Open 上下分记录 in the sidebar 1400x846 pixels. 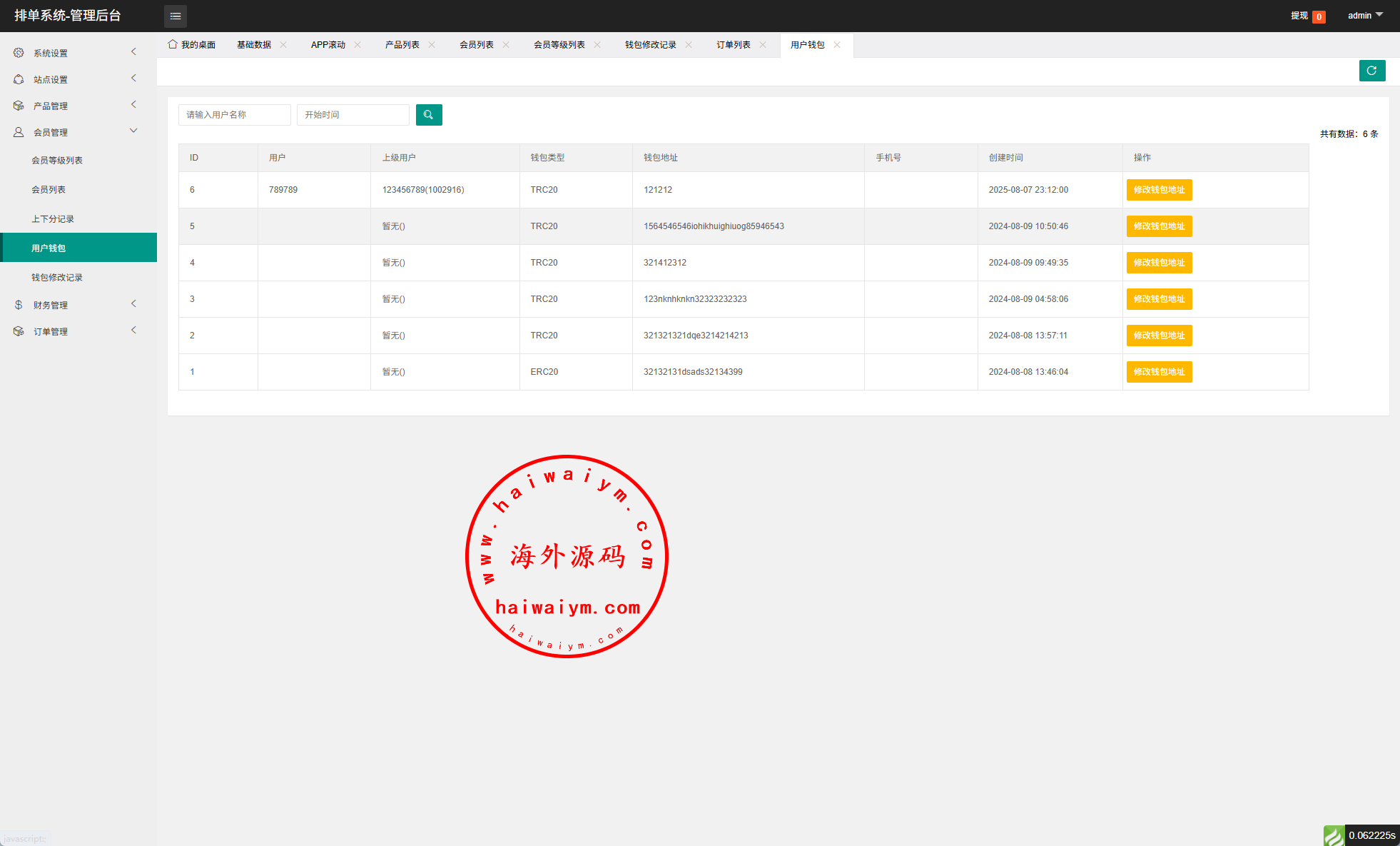tap(53, 219)
